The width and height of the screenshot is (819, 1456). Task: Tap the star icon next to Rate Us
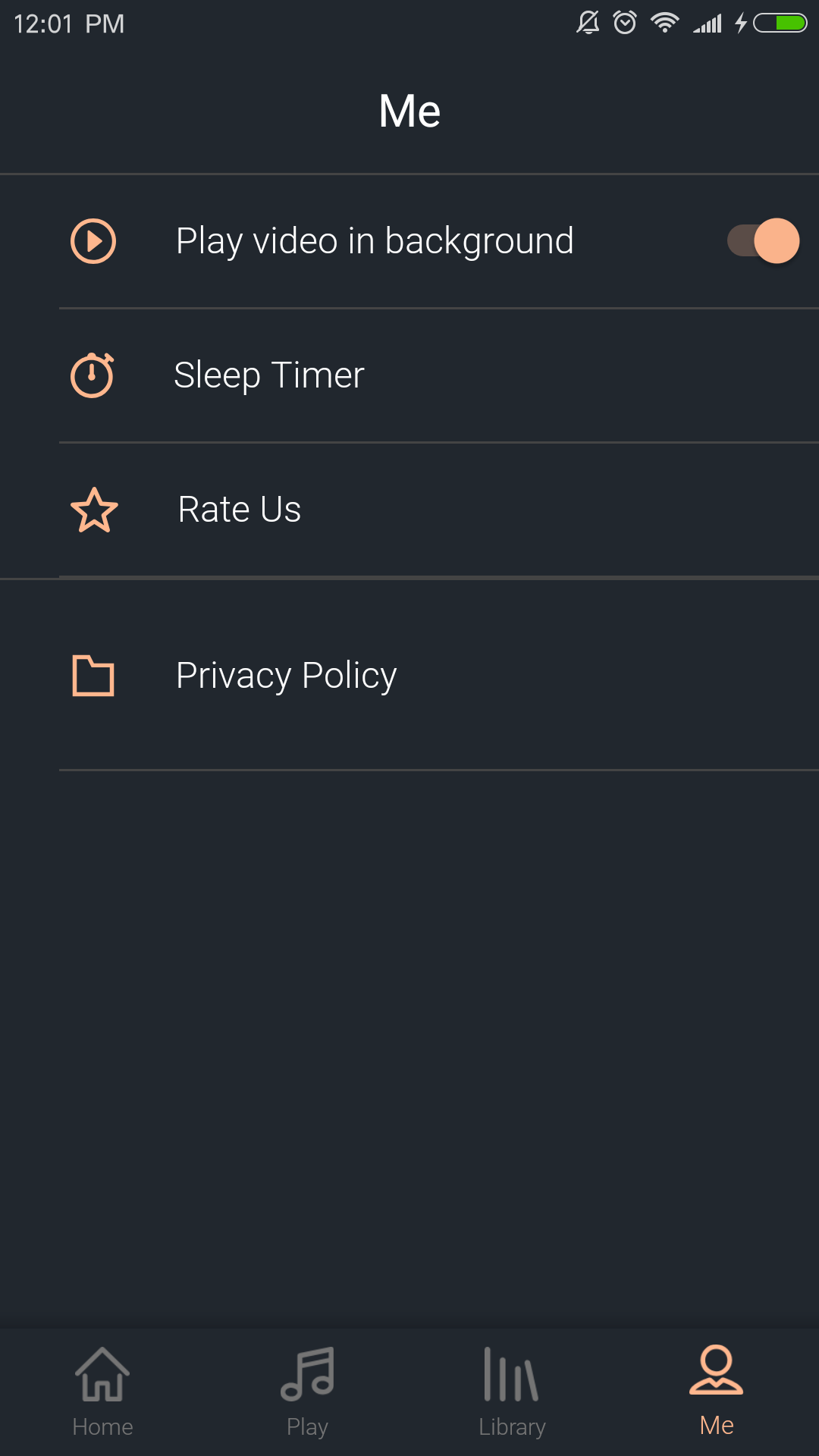point(94,510)
